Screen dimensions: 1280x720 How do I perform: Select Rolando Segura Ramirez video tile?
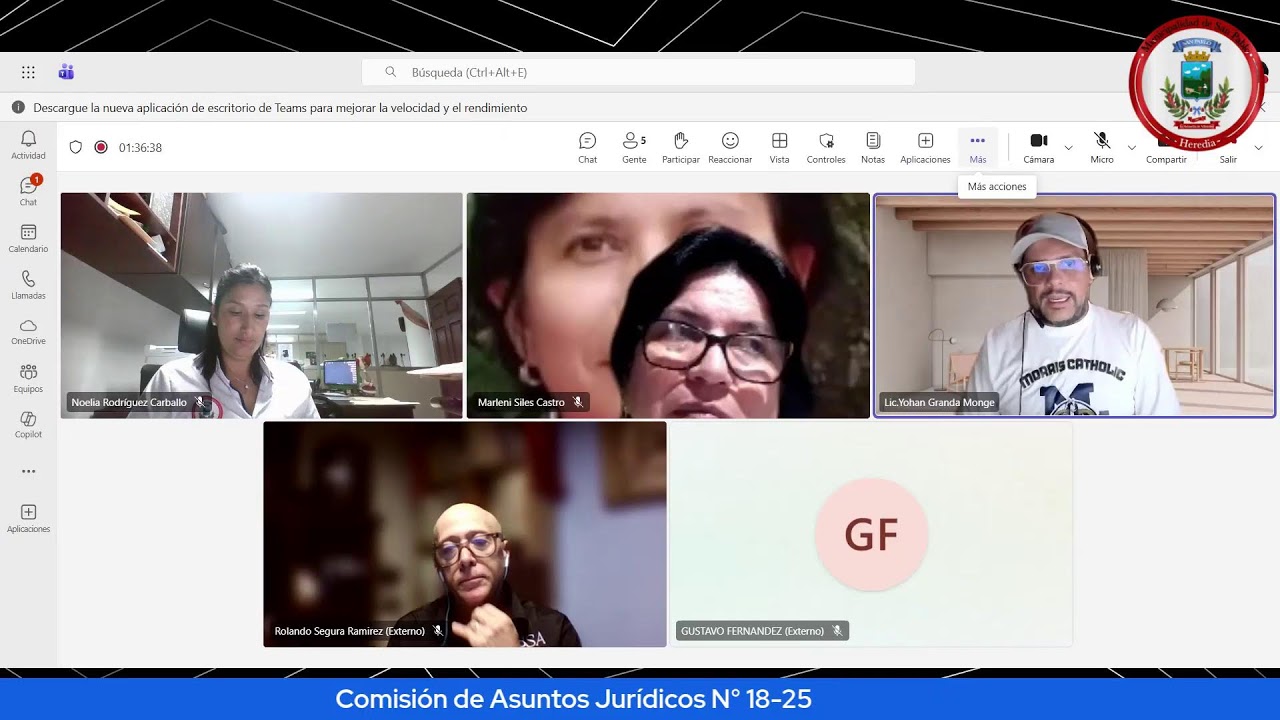click(465, 534)
